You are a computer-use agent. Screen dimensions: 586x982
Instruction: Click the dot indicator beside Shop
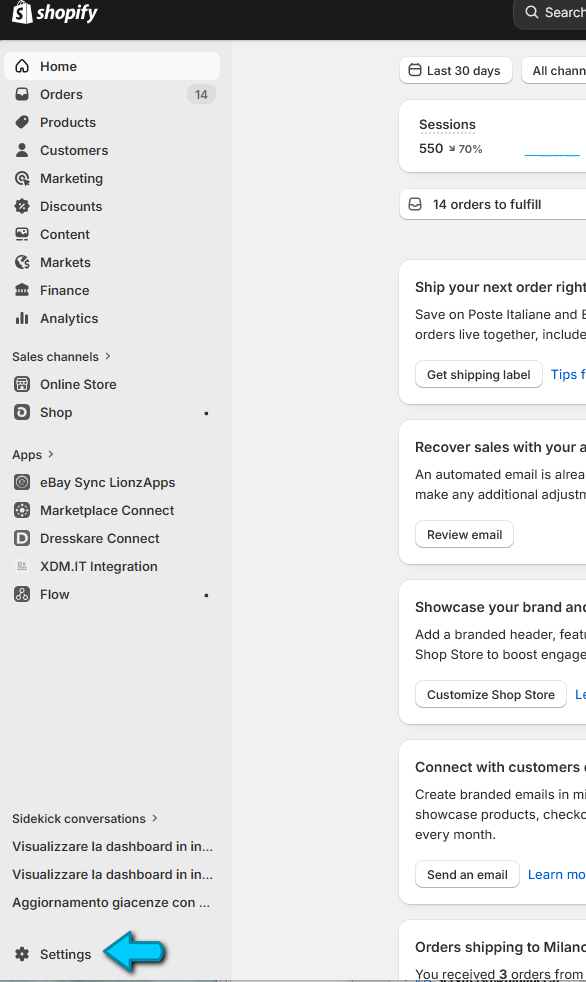(x=206, y=413)
